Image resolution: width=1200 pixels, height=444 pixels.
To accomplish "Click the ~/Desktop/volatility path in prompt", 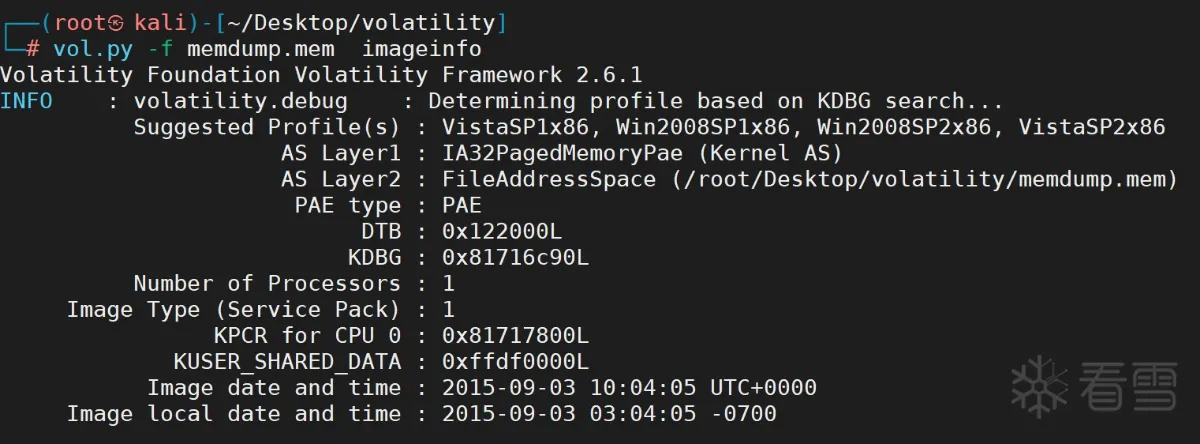I will 361,22.
